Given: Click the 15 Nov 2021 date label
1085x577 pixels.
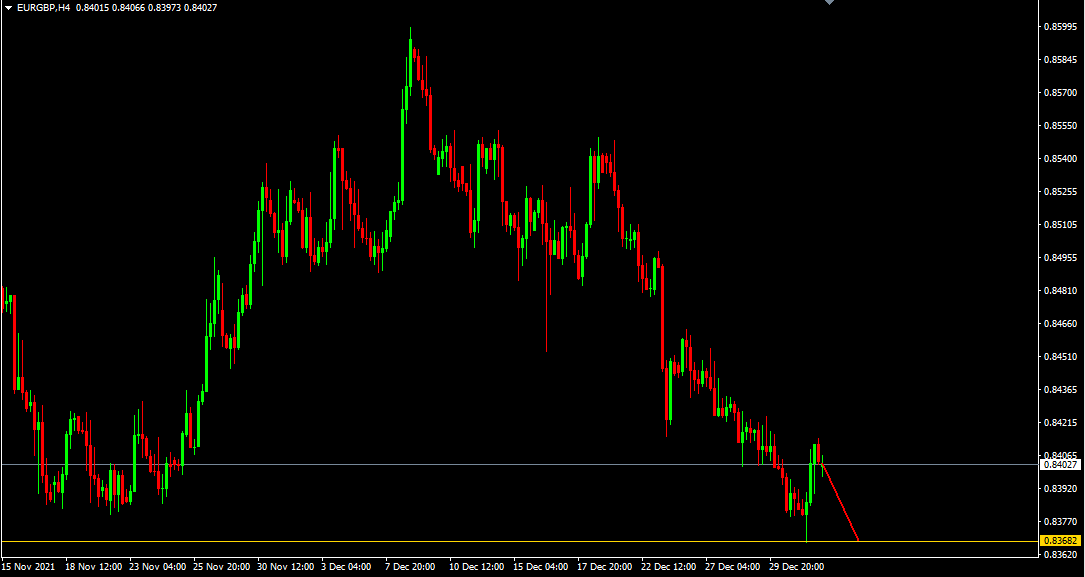Looking at the screenshot, I should click(28, 567).
